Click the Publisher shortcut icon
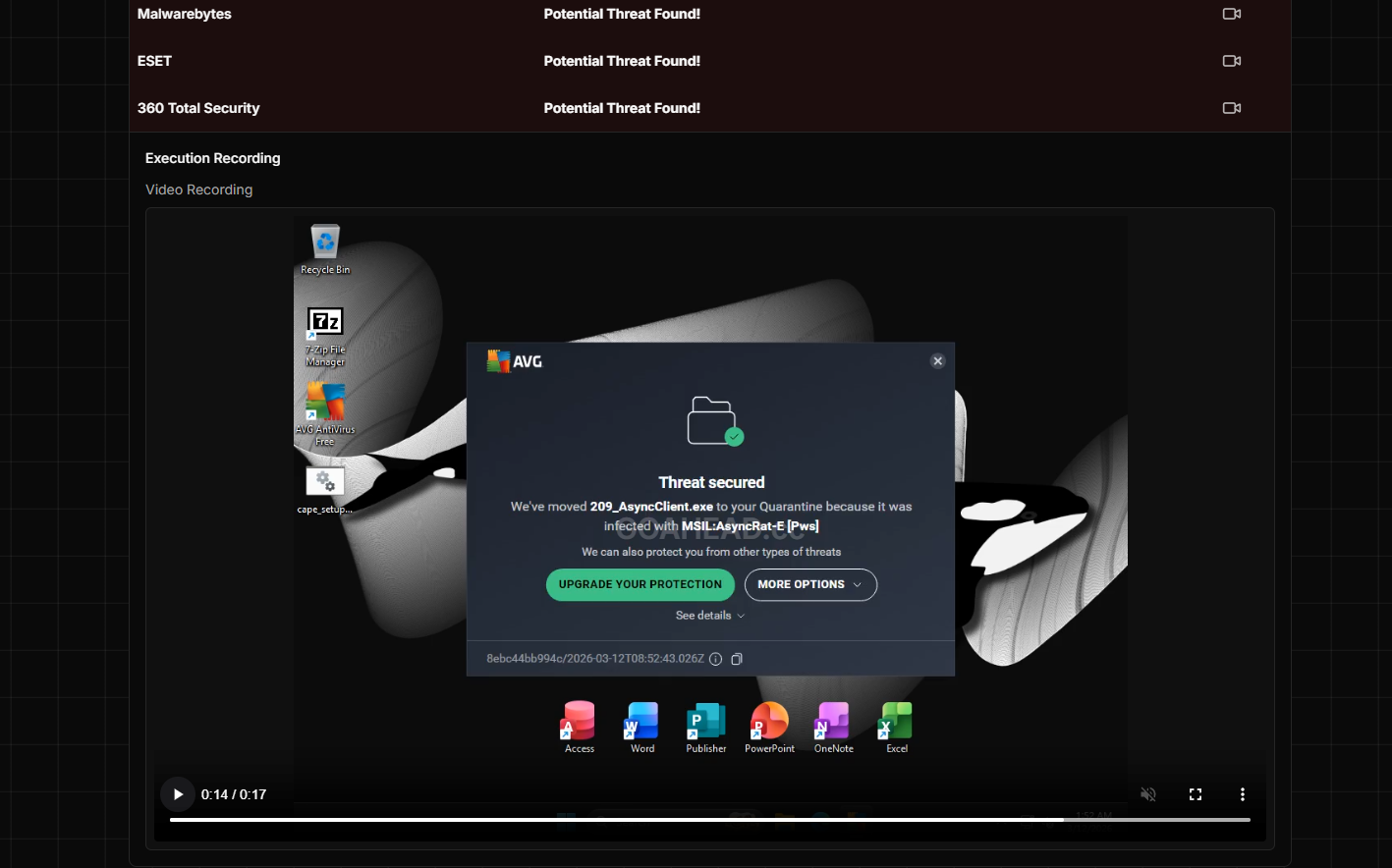This screenshot has width=1392, height=868. (706, 728)
